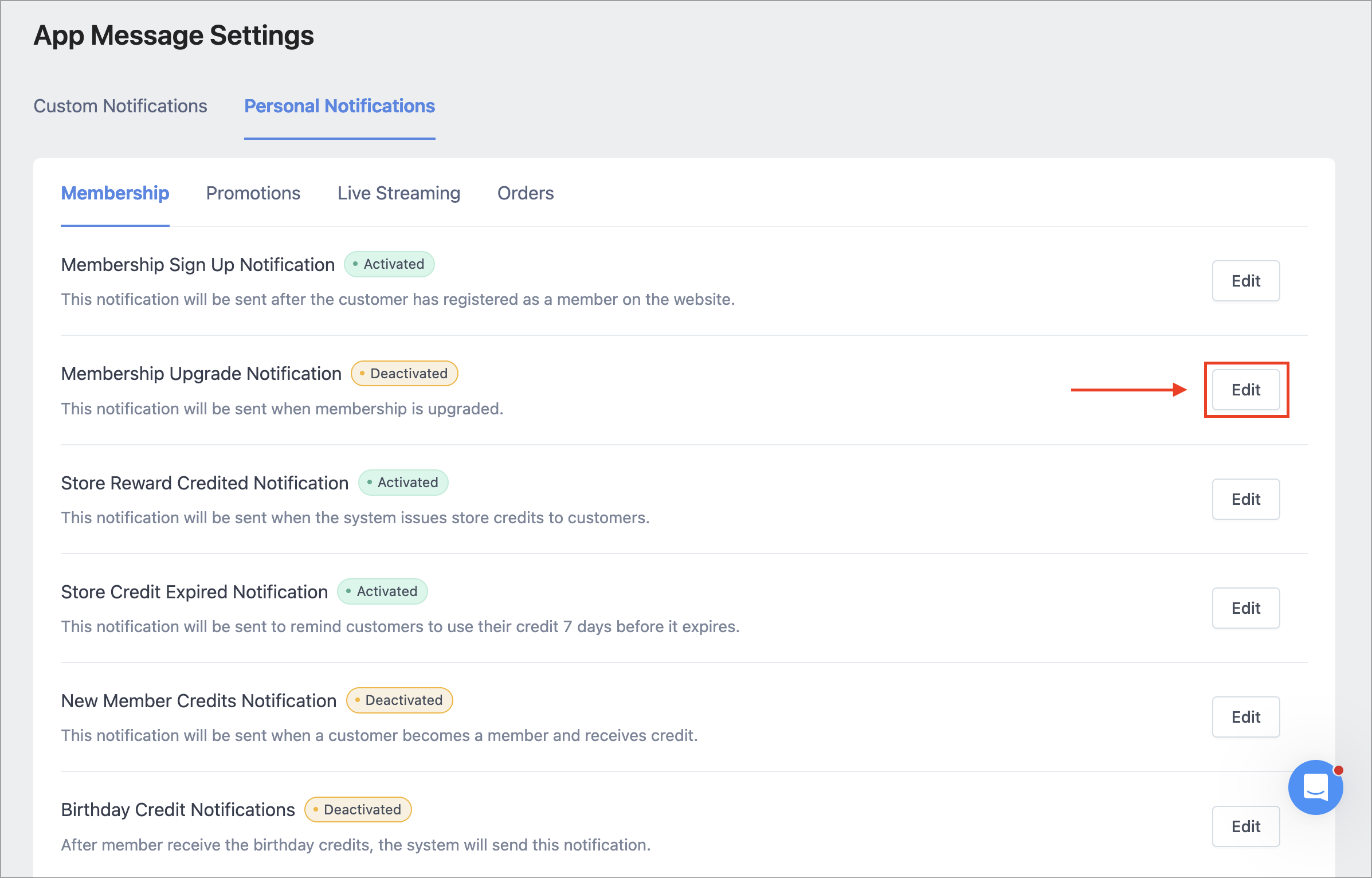Viewport: 1372px width, 878px height.
Task: Switch to Live Streaming sub-tab
Action: tap(399, 193)
